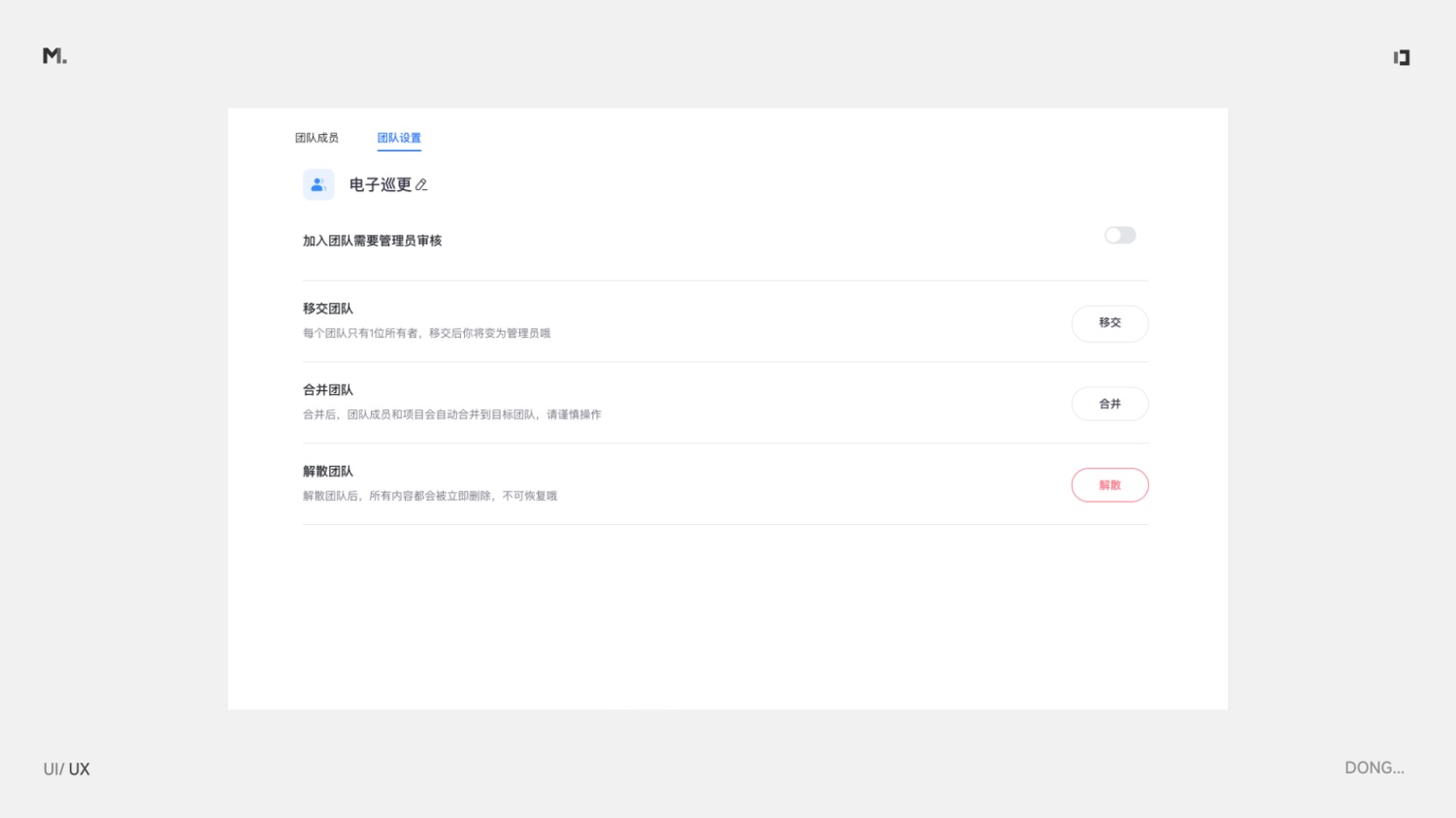
Task: Switch to the 团队成员 tab
Action: (x=316, y=138)
